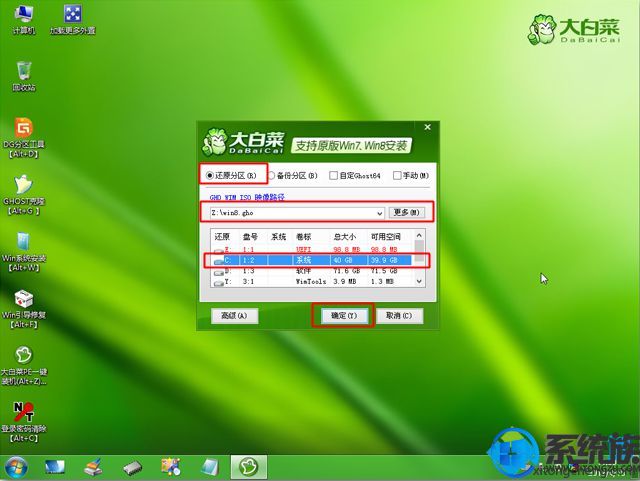The width and height of the screenshot is (640, 481).
Task: Click the colorful map icon in the taskbar
Action: 171,468
